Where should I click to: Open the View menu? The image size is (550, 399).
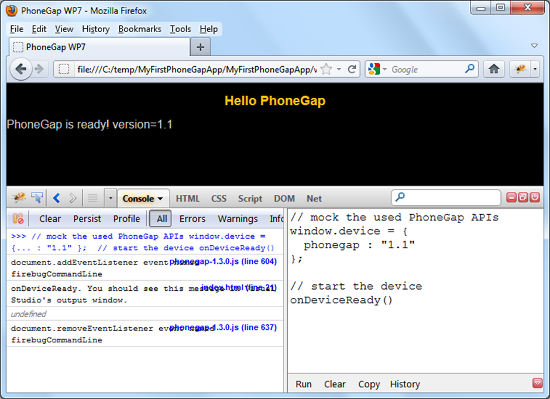click(64, 29)
